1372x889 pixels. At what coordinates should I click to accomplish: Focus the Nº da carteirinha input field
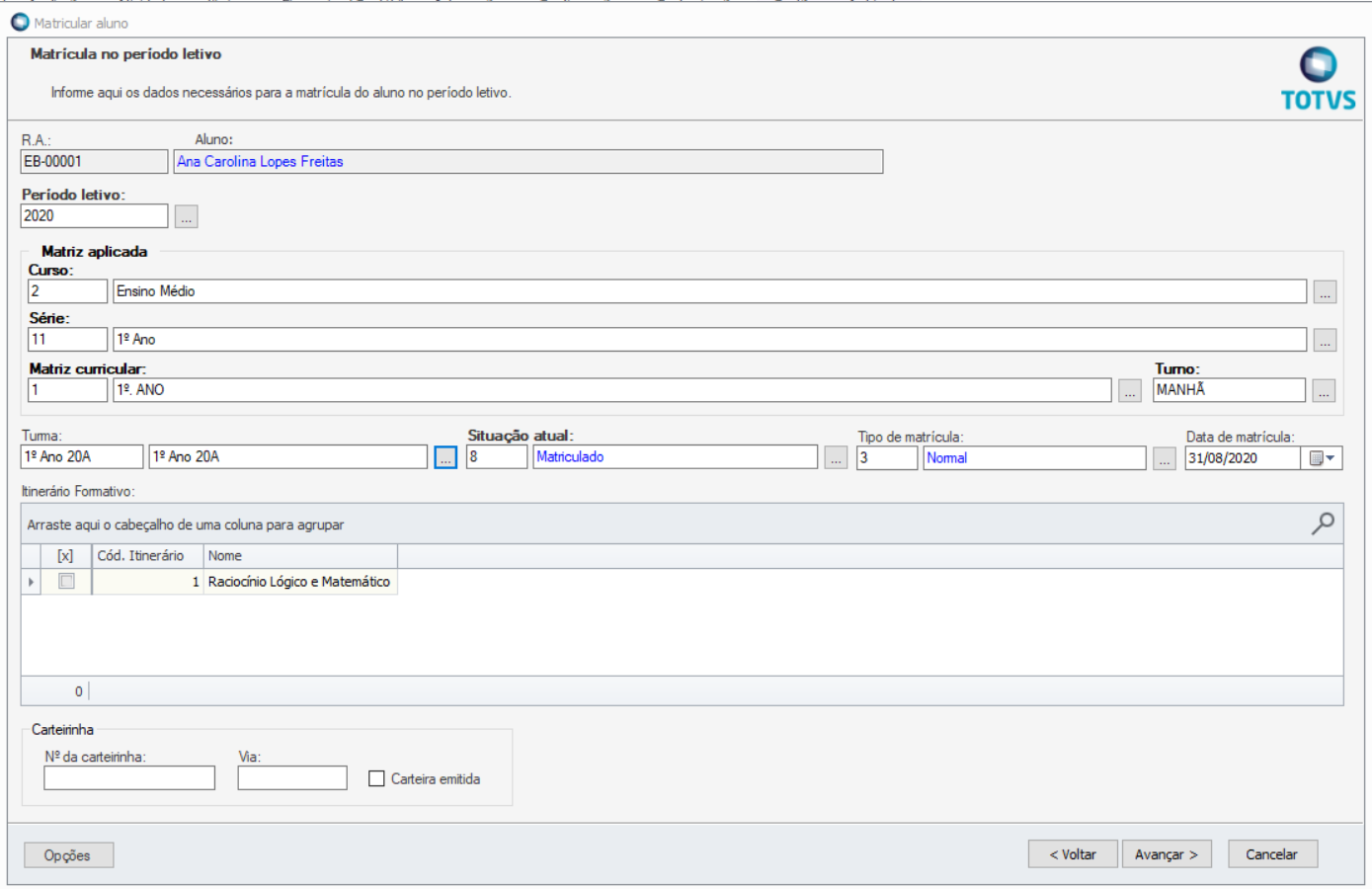(129, 778)
